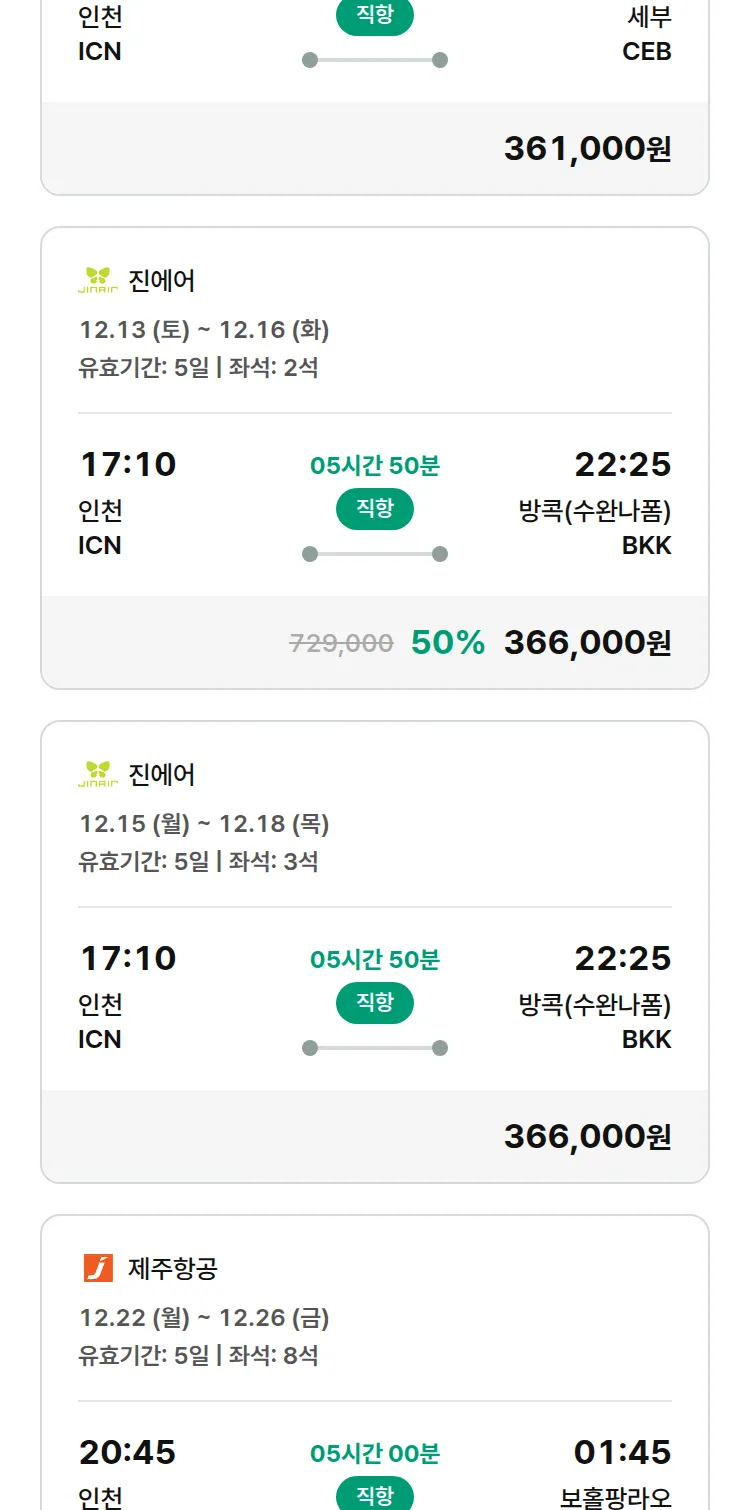Screen dimensions: 750x1510
Task: Tap the 직항 badge on the 12.13 Bangkok flight
Action: [375, 510]
